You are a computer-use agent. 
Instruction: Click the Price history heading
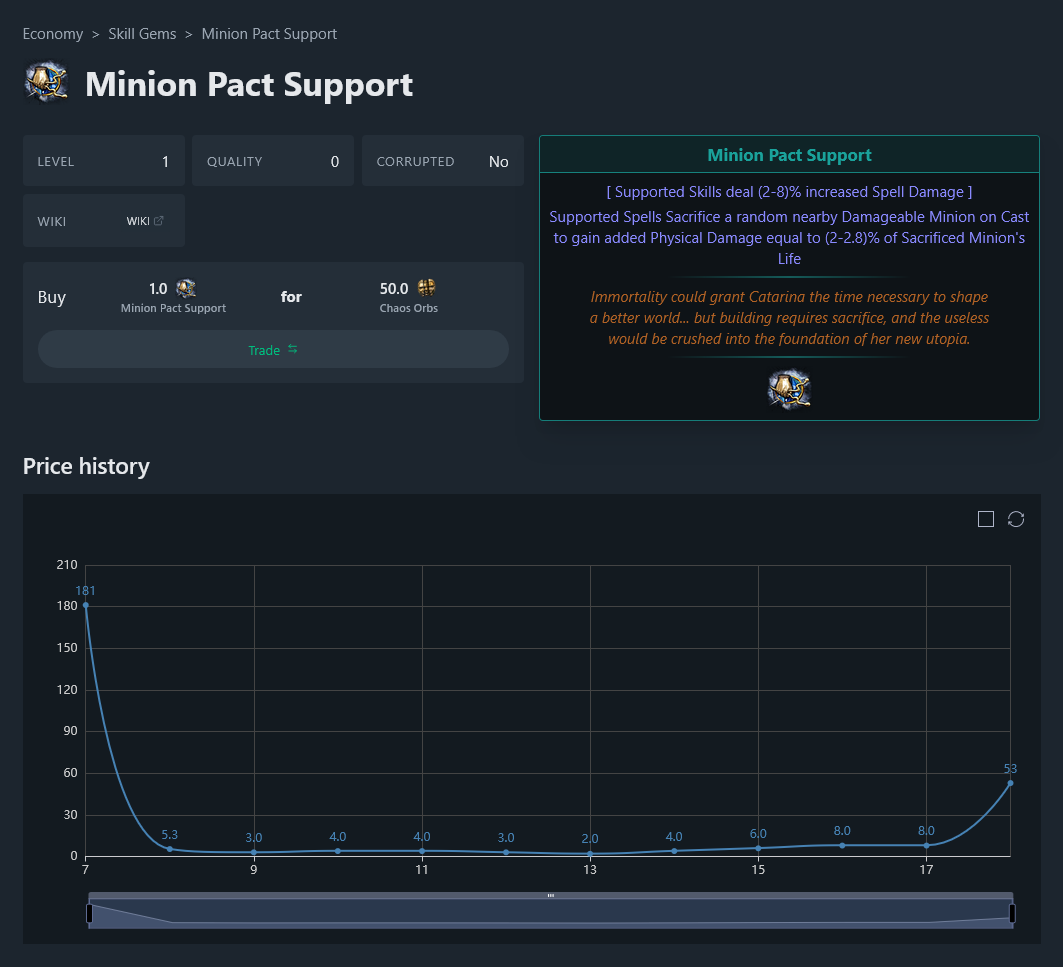point(86,467)
